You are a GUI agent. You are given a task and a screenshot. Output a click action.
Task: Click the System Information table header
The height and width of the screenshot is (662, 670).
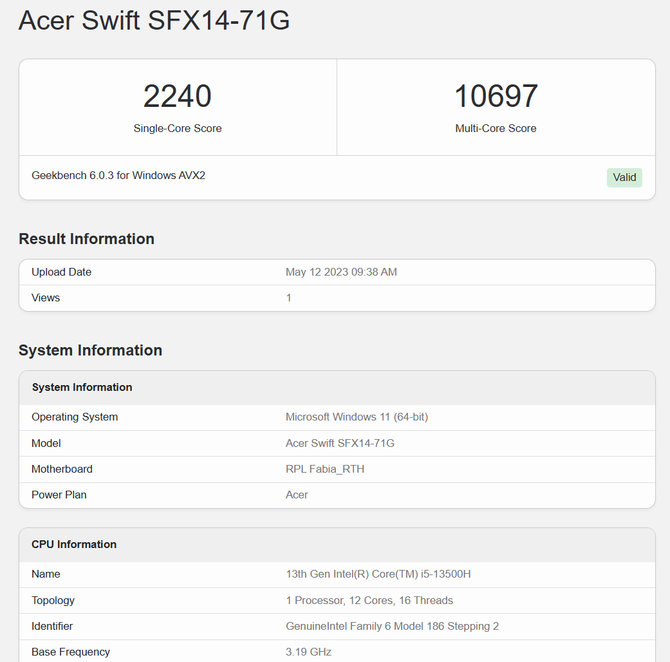(82, 387)
